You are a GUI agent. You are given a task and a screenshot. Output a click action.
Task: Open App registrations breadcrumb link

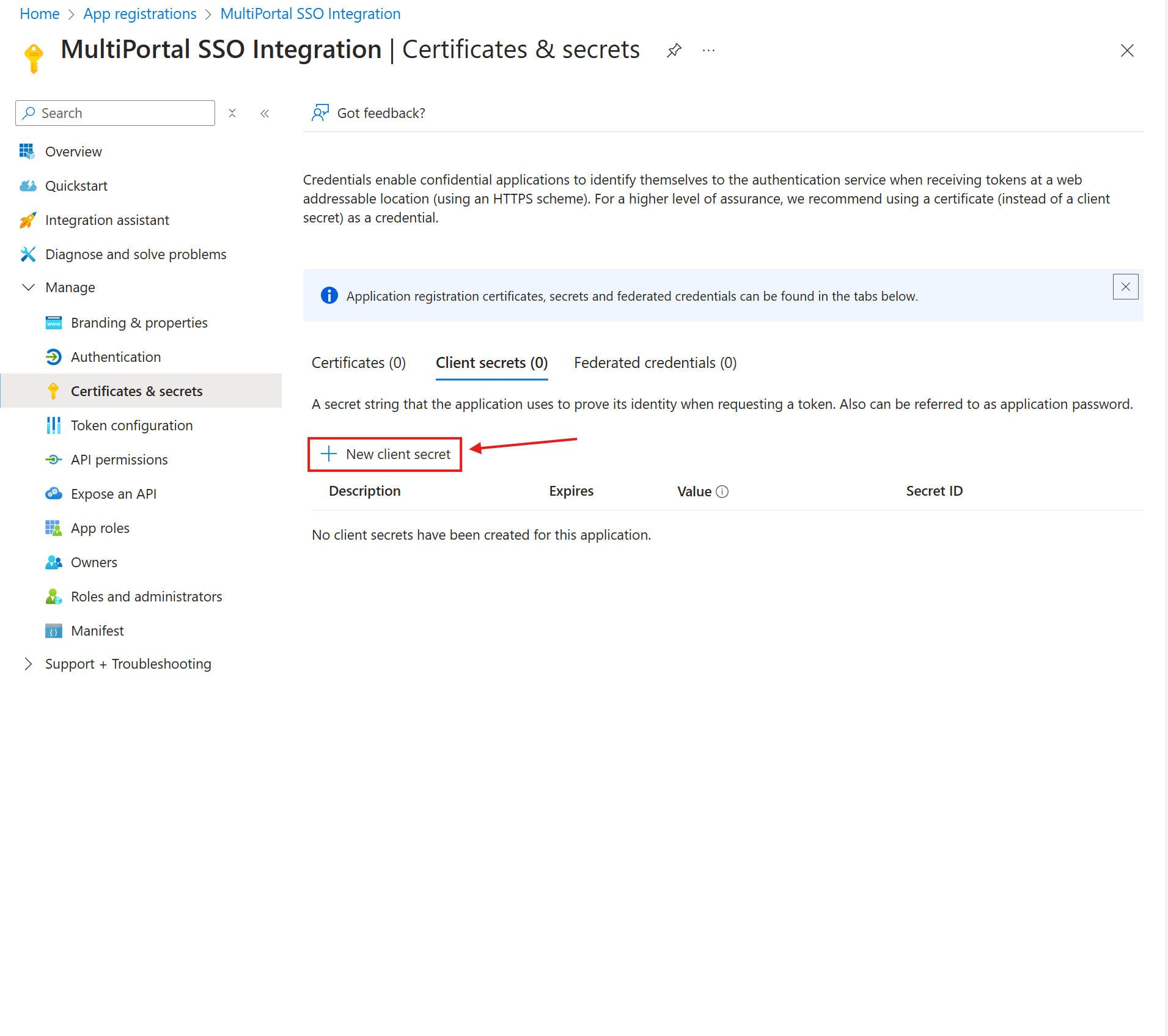coord(140,13)
